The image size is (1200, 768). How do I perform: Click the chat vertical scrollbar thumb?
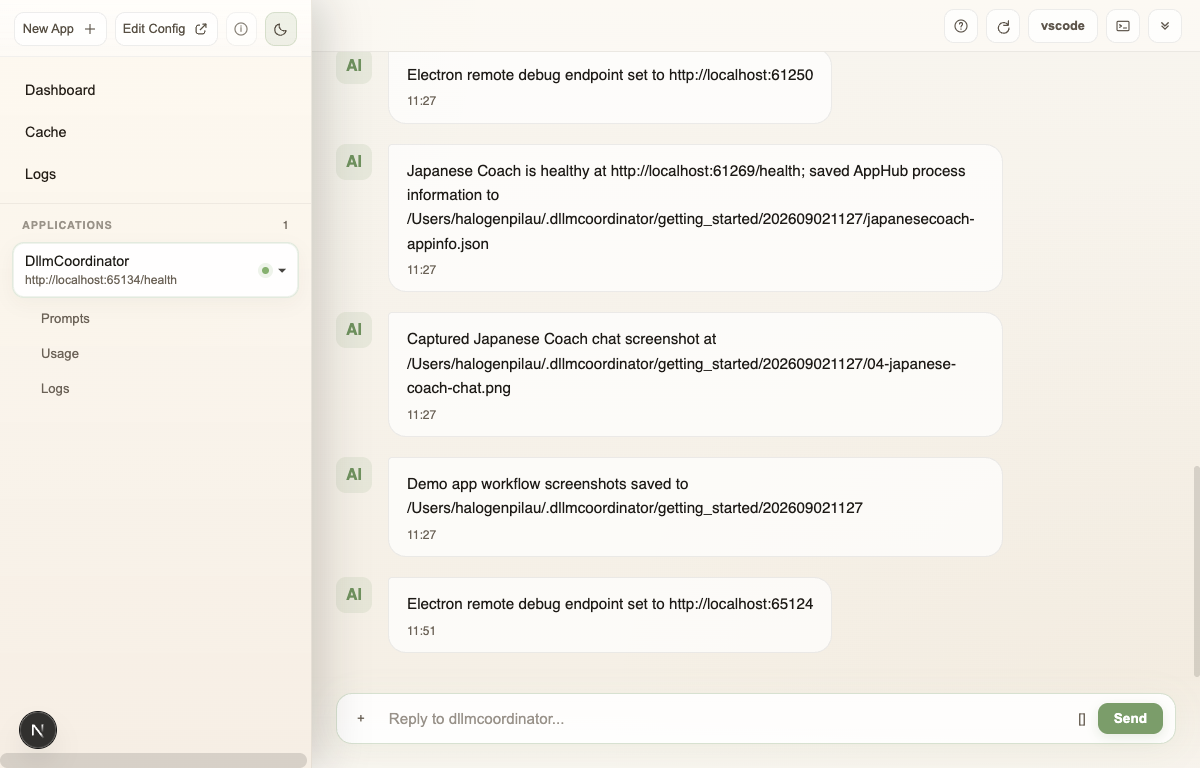tap(1196, 570)
